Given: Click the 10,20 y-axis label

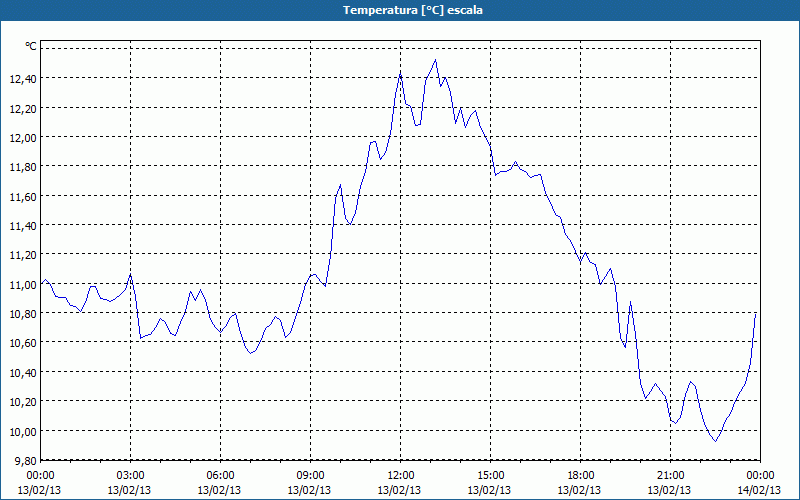Looking at the screenshot, I should [23, 402].
